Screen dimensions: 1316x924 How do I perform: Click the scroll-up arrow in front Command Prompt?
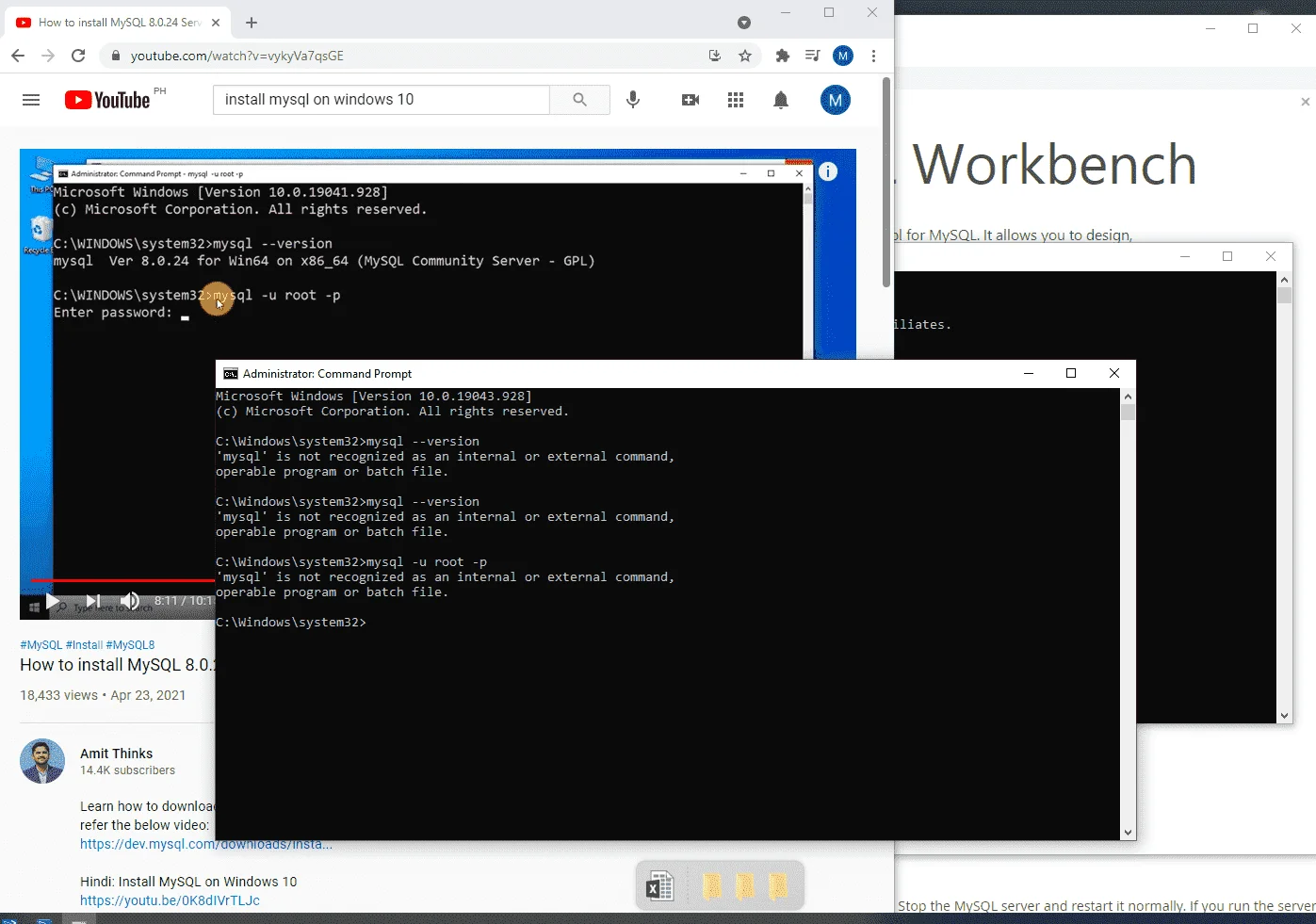tap(1129, 397)
